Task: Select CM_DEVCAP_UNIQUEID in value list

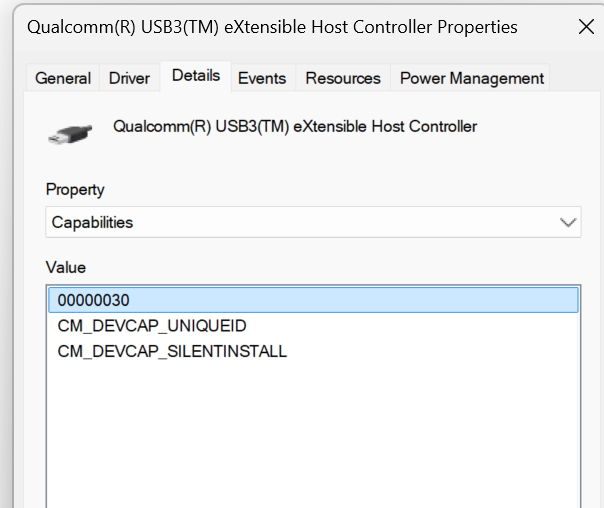Action: coord(152,326)
